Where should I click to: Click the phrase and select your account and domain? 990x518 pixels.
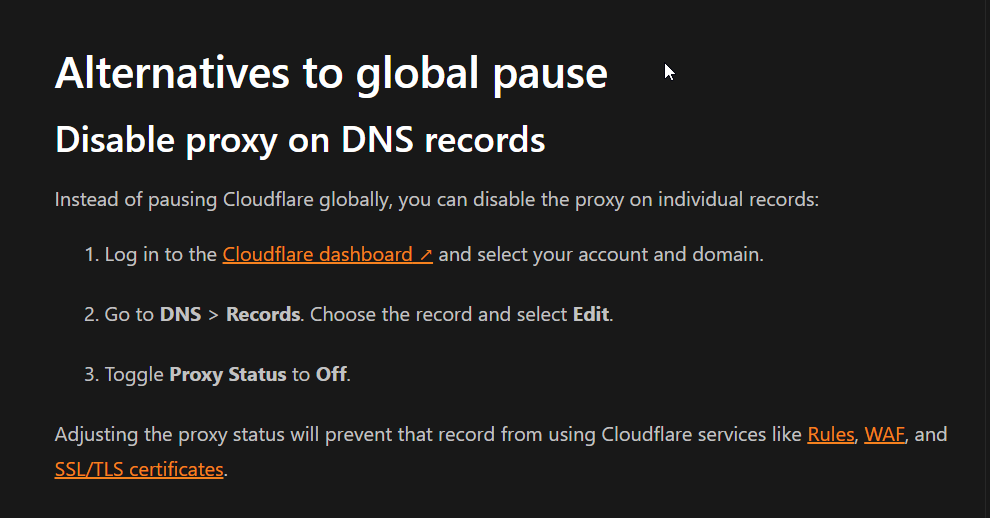coord(601,255)
